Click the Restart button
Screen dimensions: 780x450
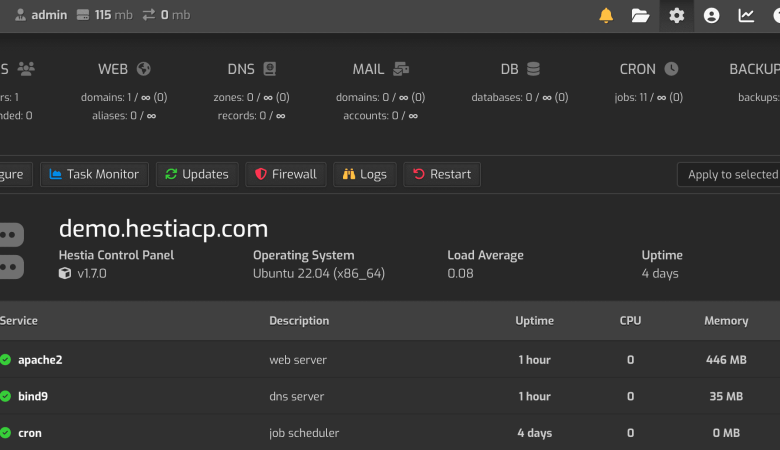(x=442, y=175)
